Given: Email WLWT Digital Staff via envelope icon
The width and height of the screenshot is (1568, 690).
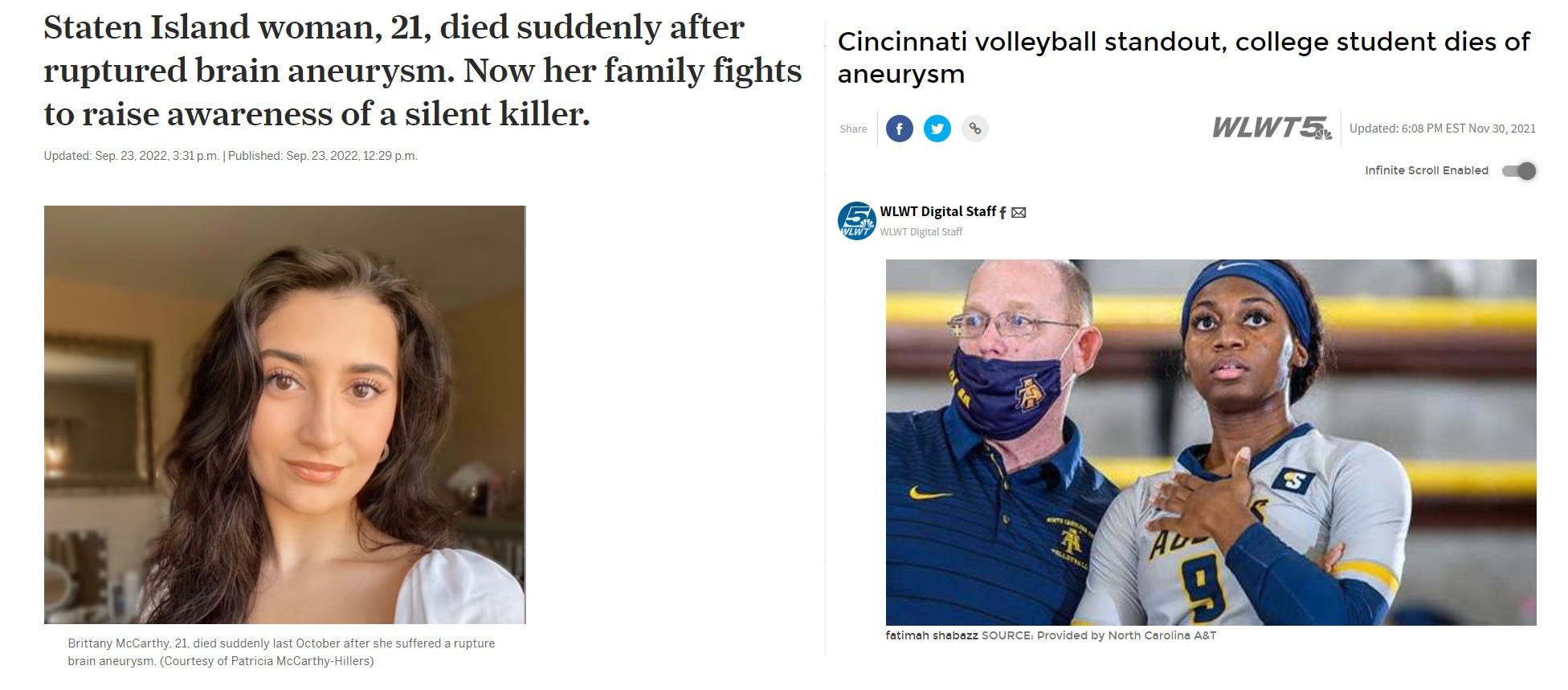Looking at the screenshot, I should pyautogui.click(x=1019, y=212).
